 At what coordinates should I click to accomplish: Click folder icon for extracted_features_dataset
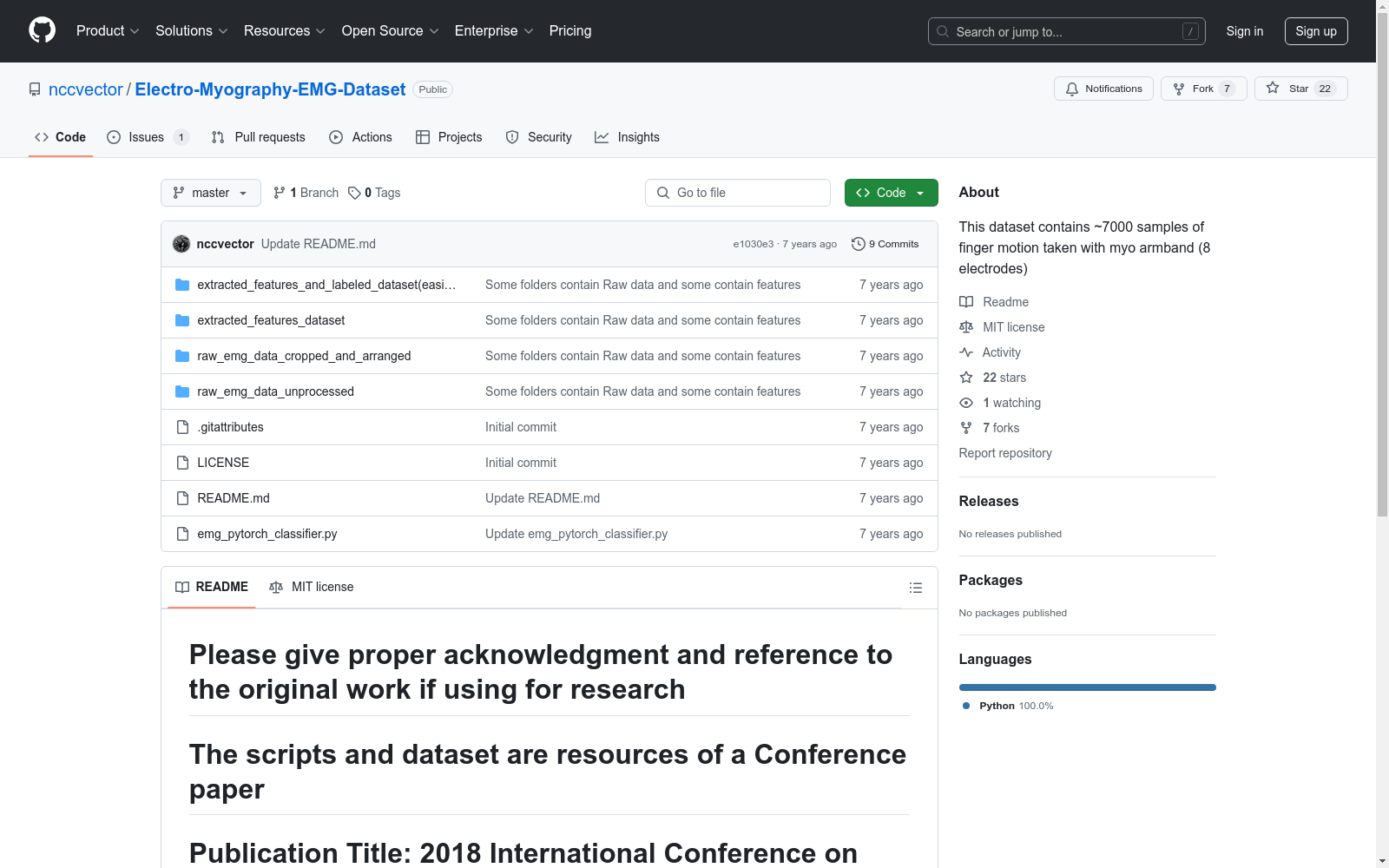point(182,320)
